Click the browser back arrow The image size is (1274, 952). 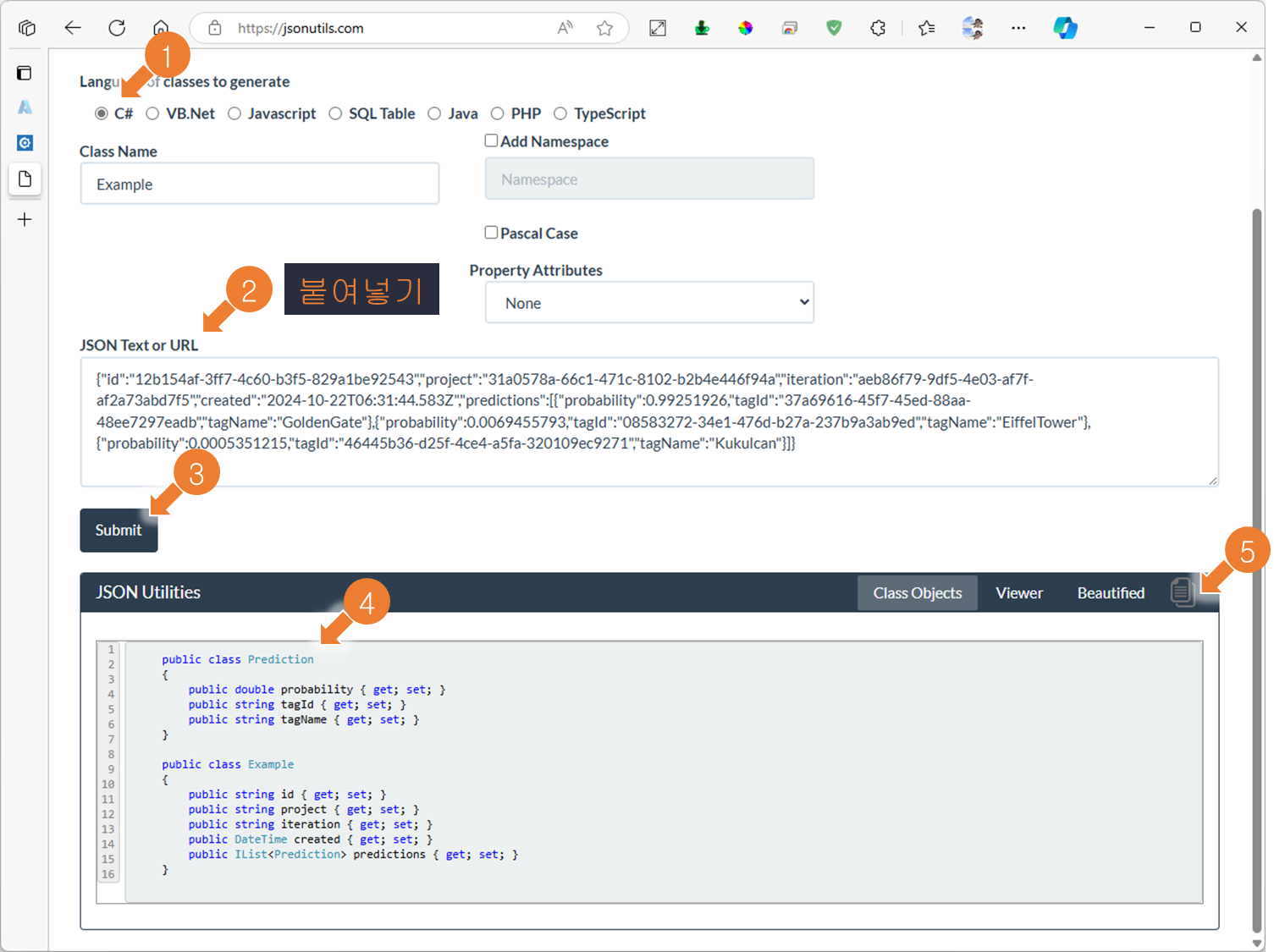click(x=73, y=28)
